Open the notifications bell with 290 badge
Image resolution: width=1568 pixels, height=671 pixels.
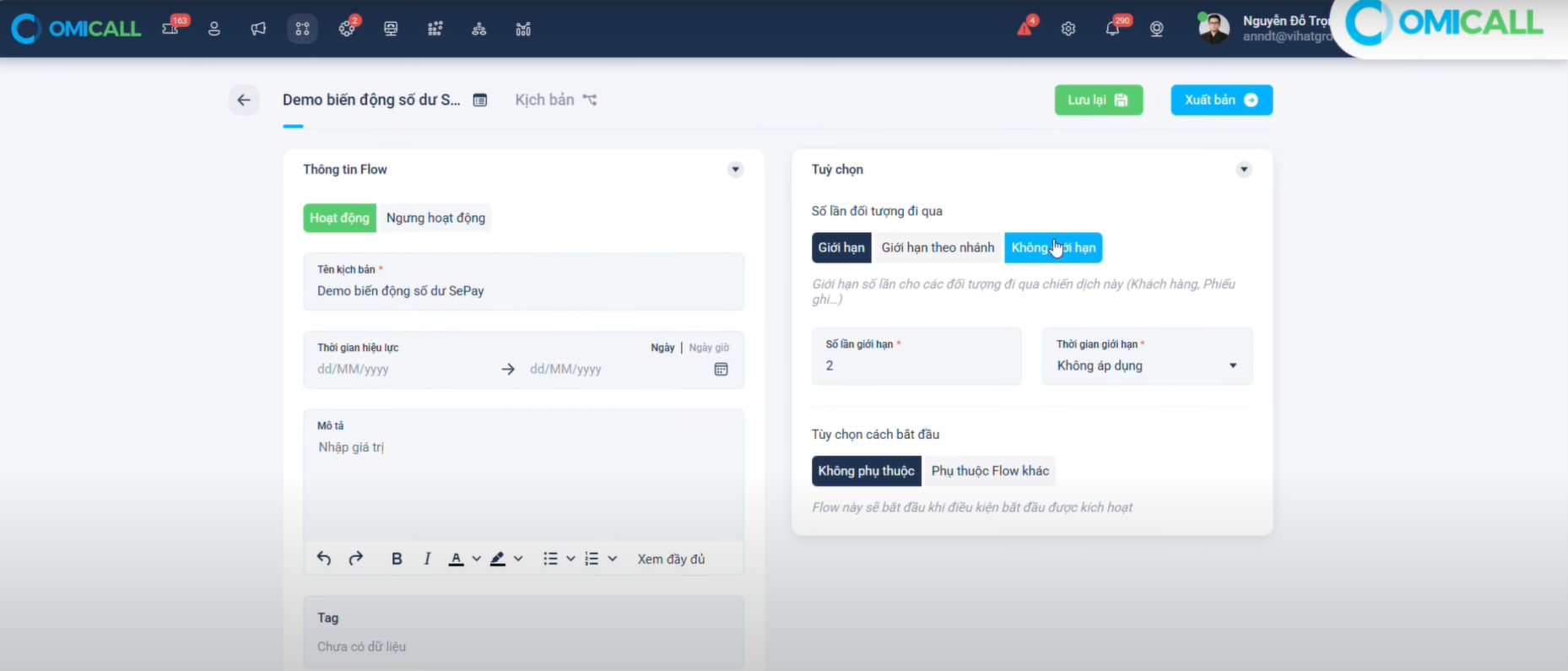(x=1113, y=29)
